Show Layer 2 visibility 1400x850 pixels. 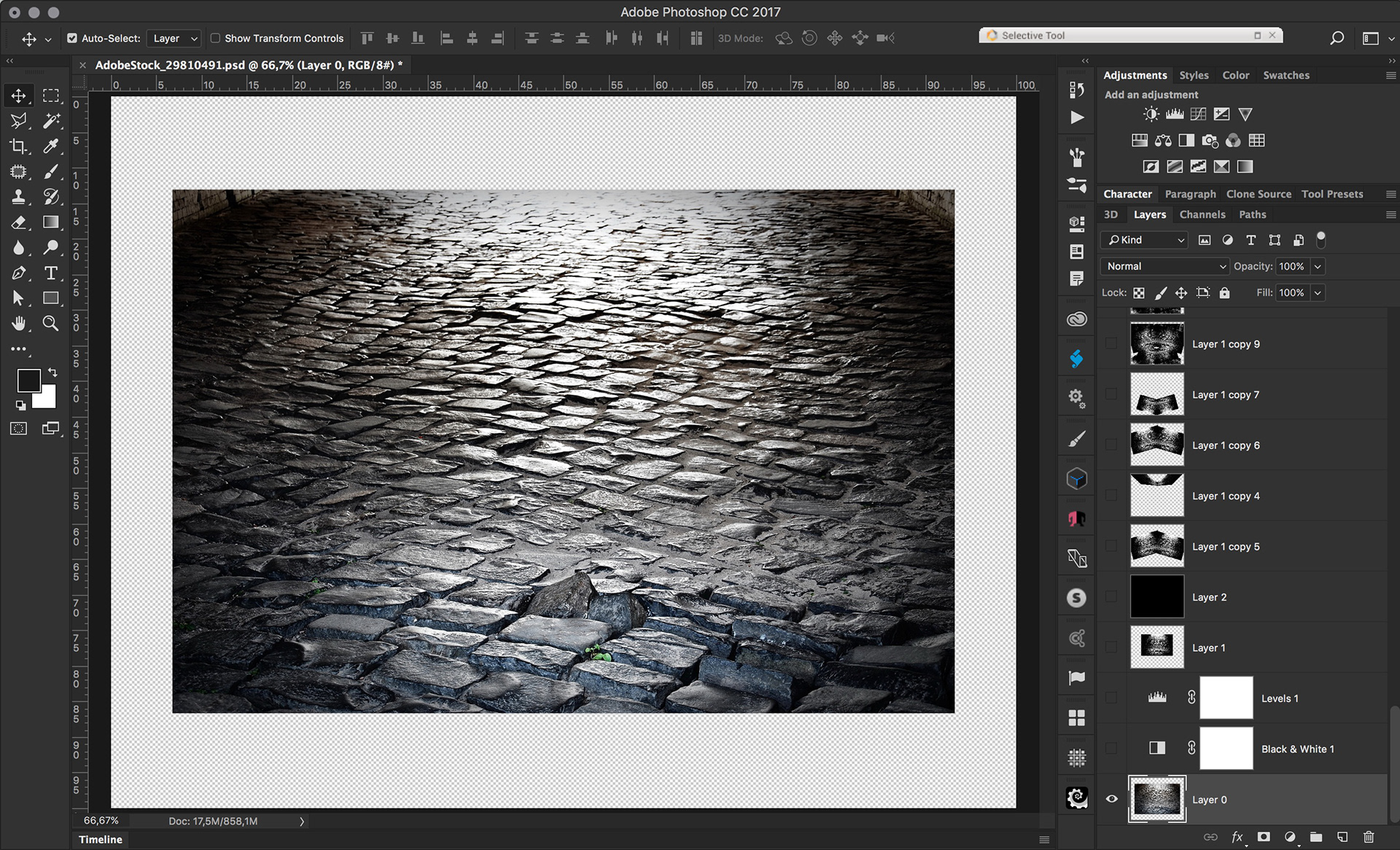point(1111,596)
